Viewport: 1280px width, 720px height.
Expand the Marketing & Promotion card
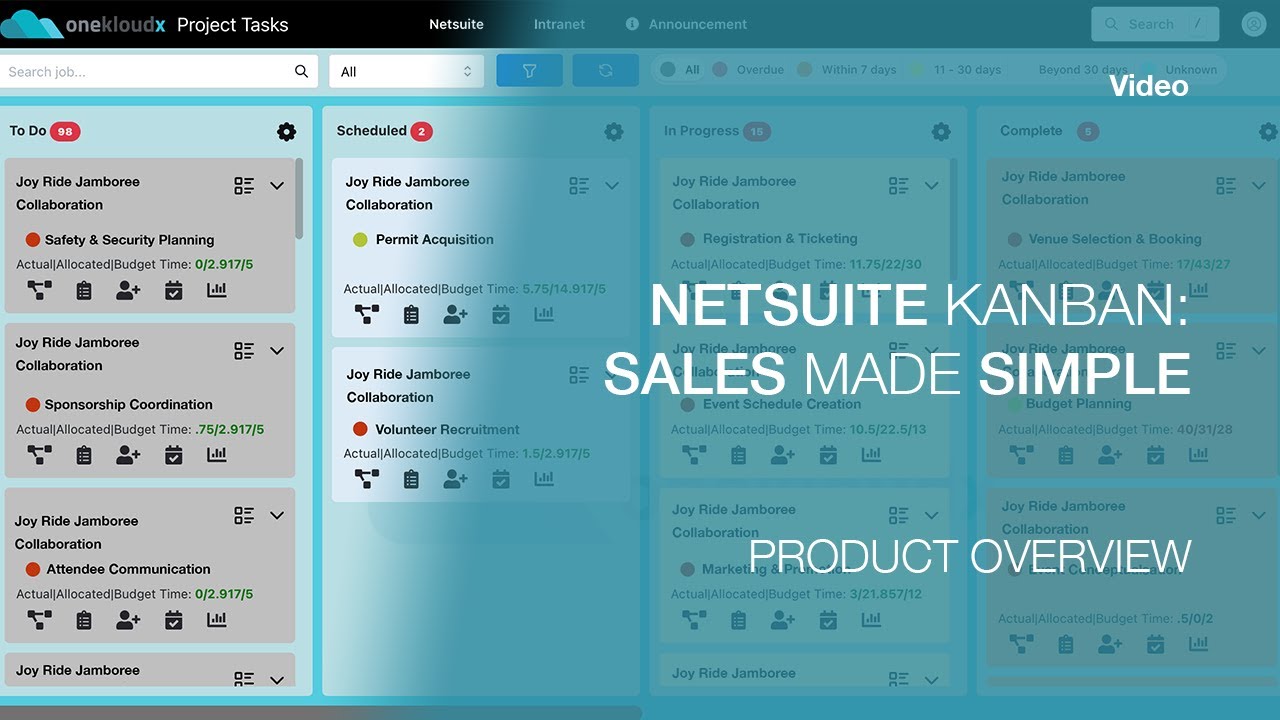tap(931, 515)
